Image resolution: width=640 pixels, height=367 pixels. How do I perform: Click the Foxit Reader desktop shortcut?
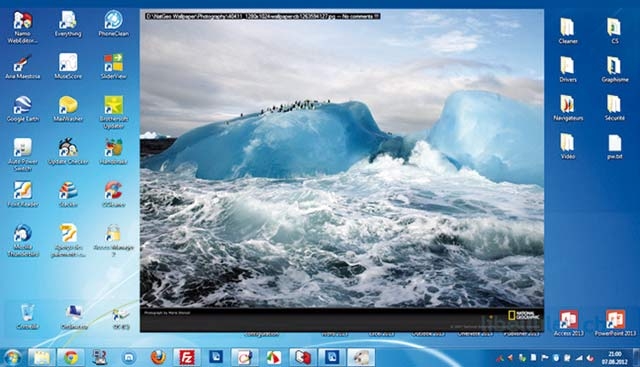[x=22, y=194]
